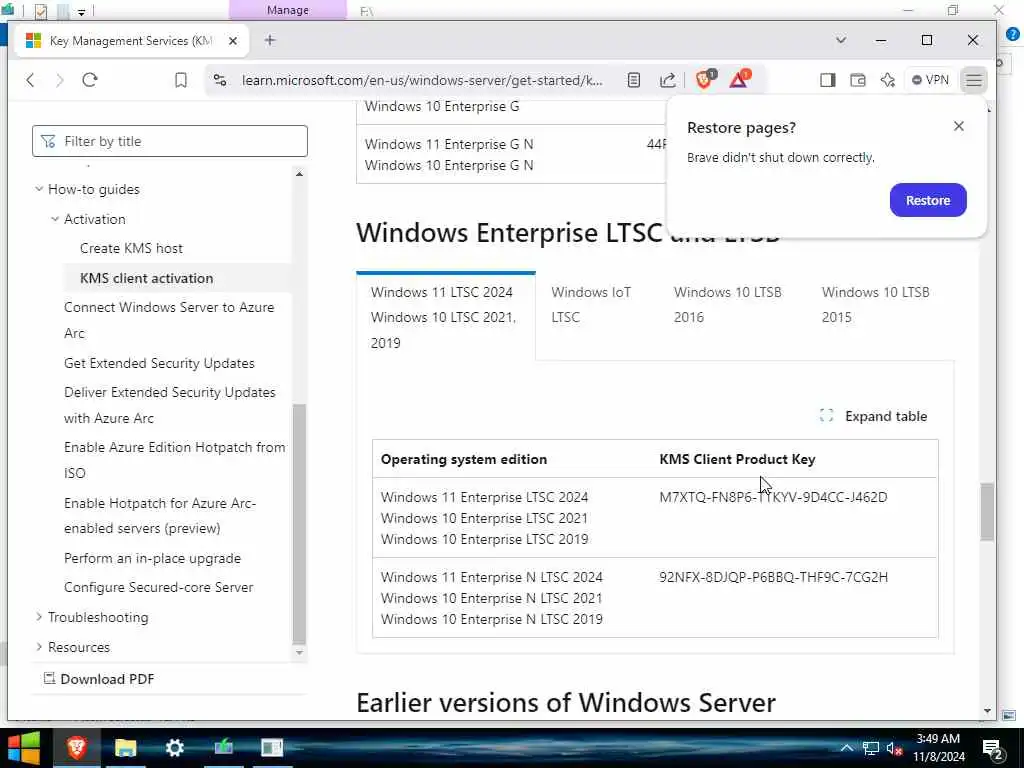The width and height of the screenshot is (1024, 768).
Task: Click Windows 11 Enterprise LTSC 2024 cell text
Action: point(484,497)
